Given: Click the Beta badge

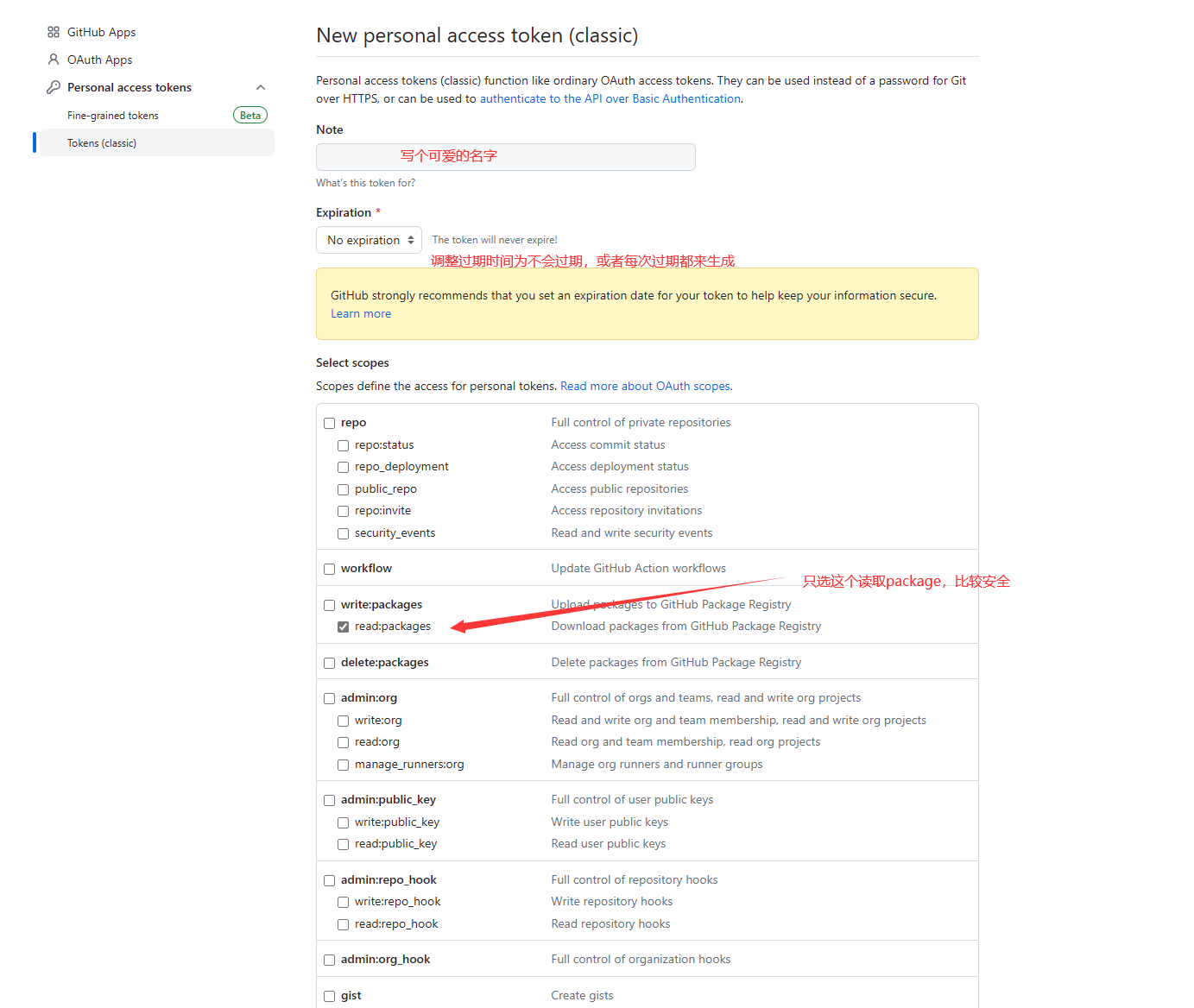Looking at the screenshot, I should 250,116.
